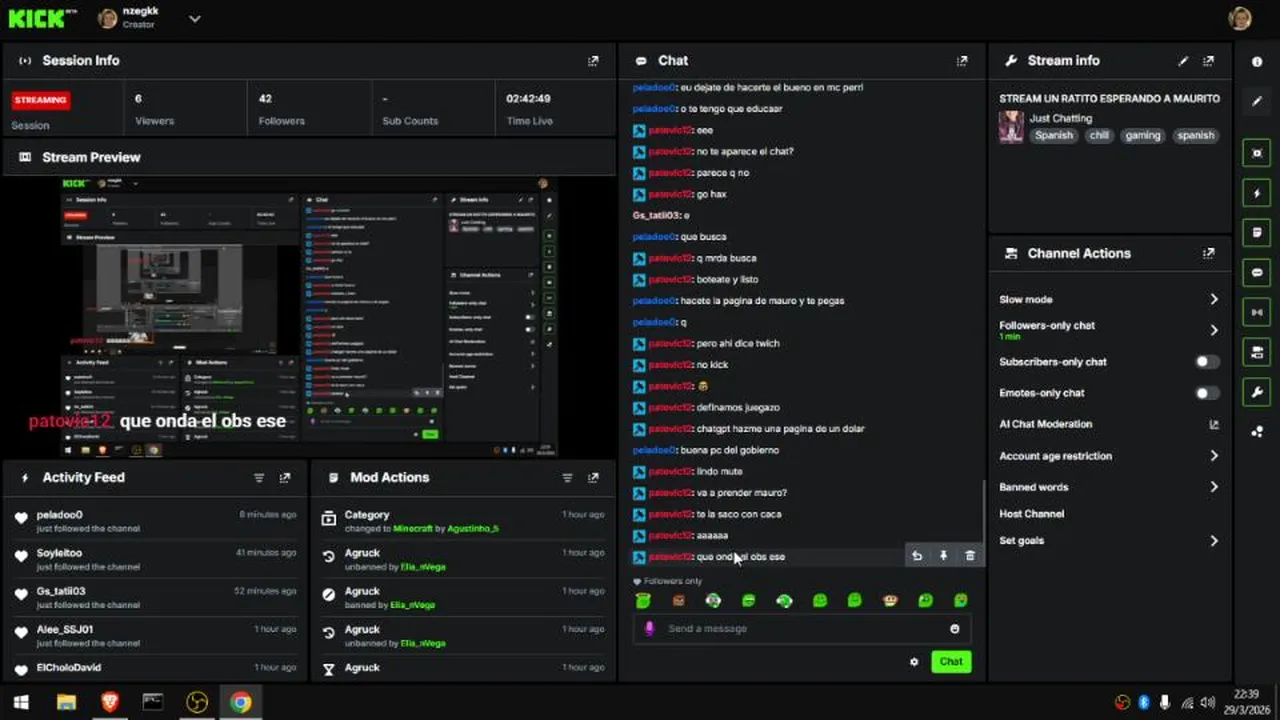Open chat settings gear next to the Chat button
Screen dimensions: 1280x720
click(x=914, y=662)
